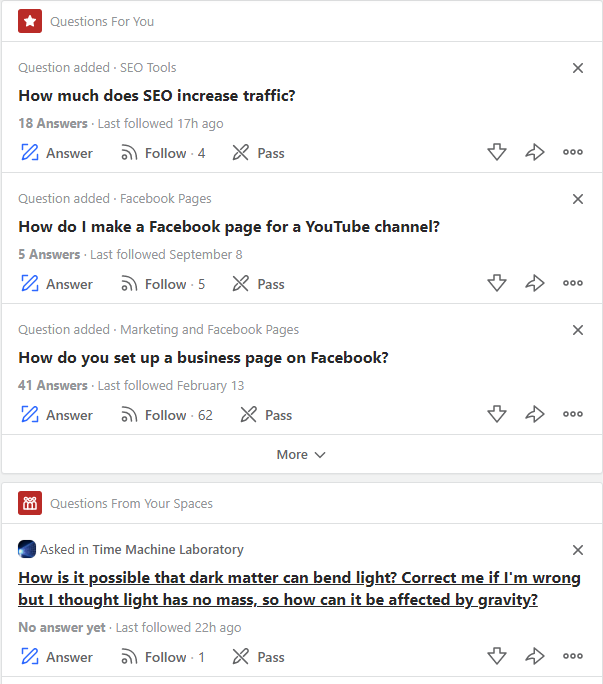Screen dimensions: 603x684
Task: Answer the dark matter bend light question
Action: [57, 657]
